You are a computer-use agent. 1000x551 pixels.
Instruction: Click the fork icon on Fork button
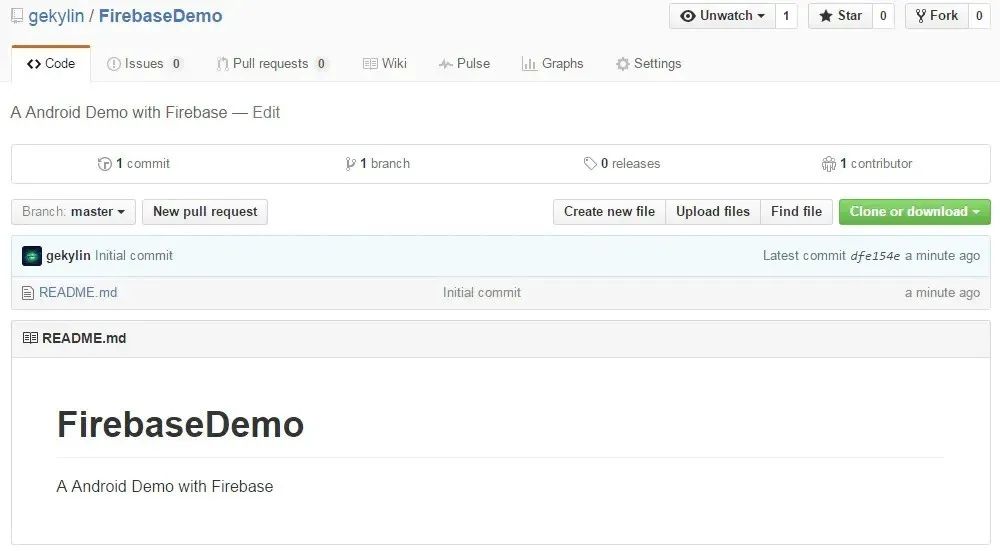coord(921,16)
